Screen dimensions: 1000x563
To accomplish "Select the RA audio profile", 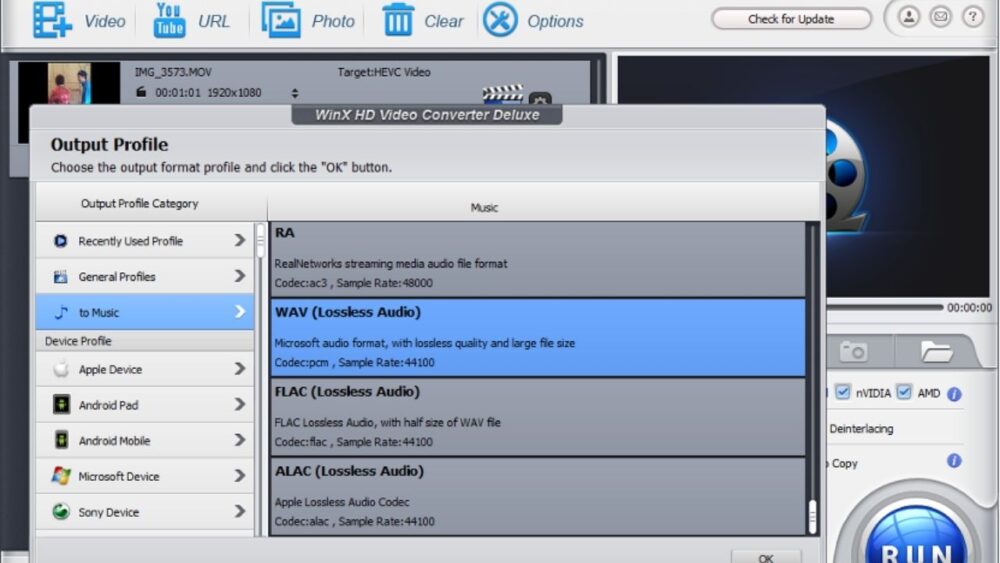I will (x=538, y=259).
